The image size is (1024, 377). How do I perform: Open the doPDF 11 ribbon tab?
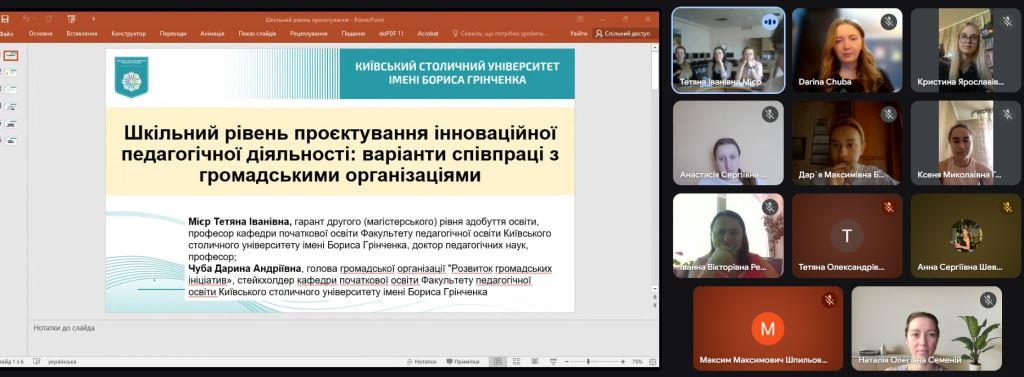tap(391, 33)
